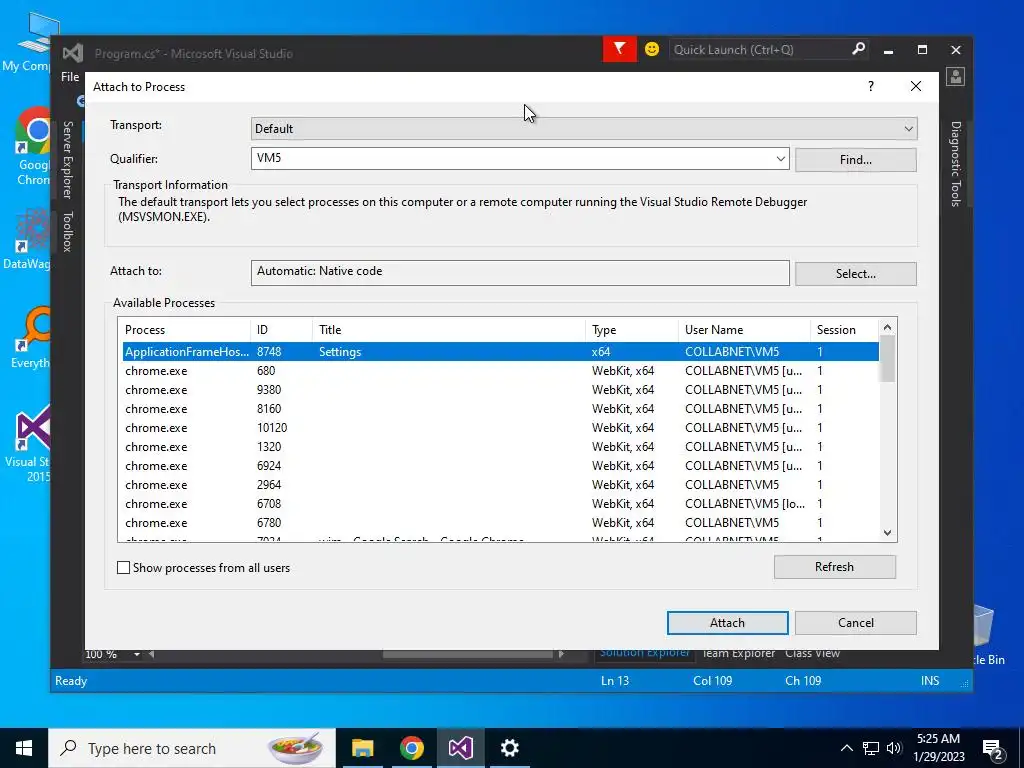Image resolution: width=1024 pixels, height=768 pixels.
Task: Select the Everything desktop shortcut icon
Action: point(31,336)
